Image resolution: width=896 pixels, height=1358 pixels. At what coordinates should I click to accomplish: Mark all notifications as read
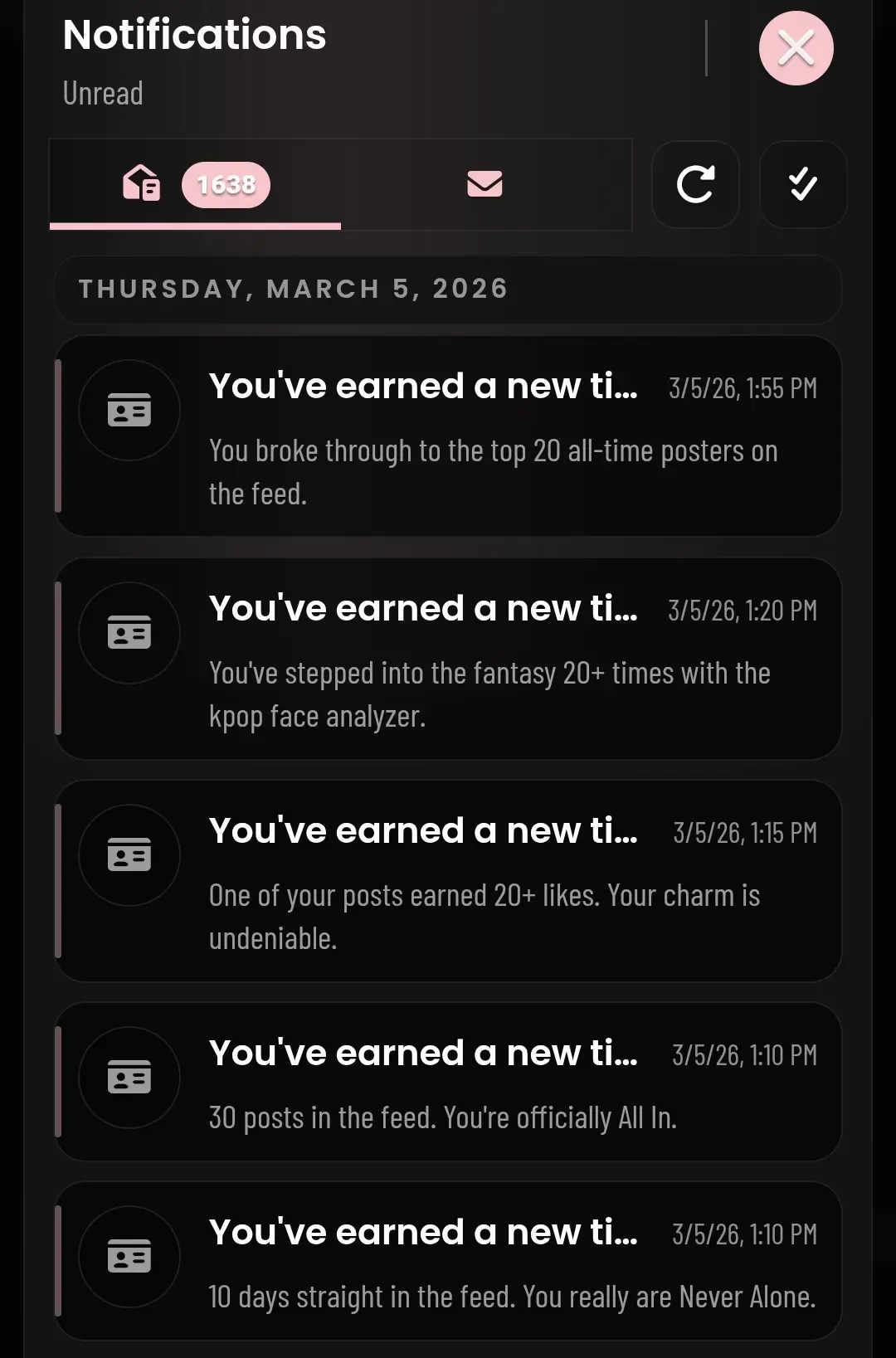click(802, 184)
